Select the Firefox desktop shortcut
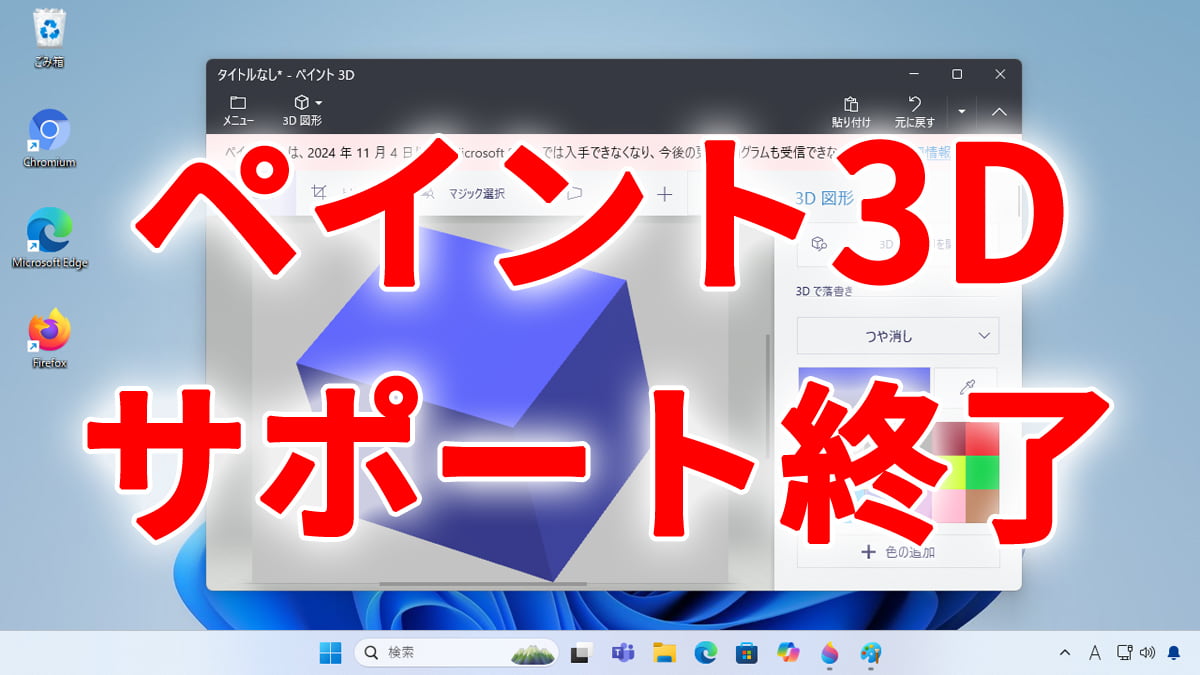The image size is (1200, 675). pyautogui.click(x=49, y=339)
